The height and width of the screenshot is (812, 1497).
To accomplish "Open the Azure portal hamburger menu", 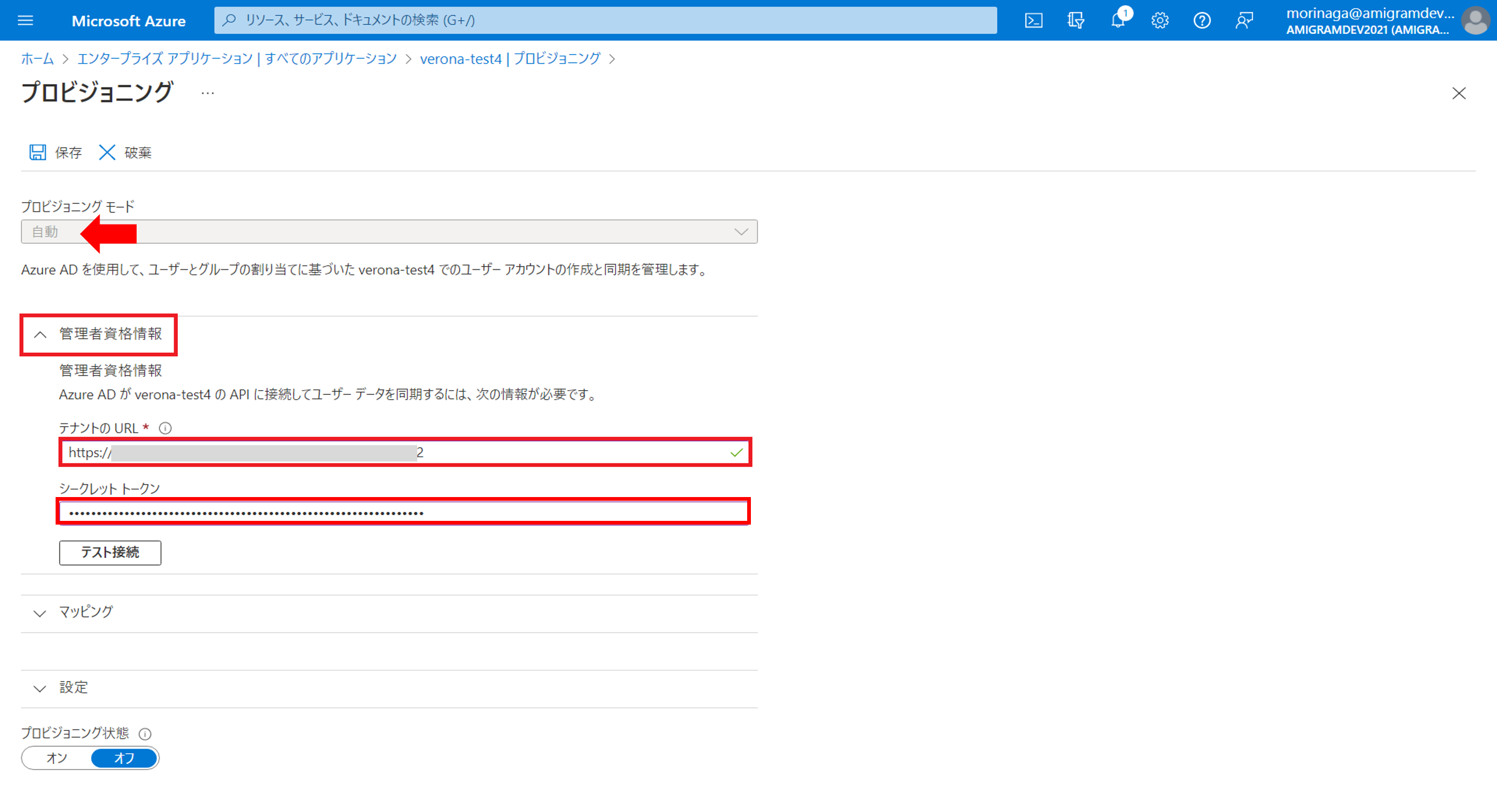I will click(x=25, y=20).
